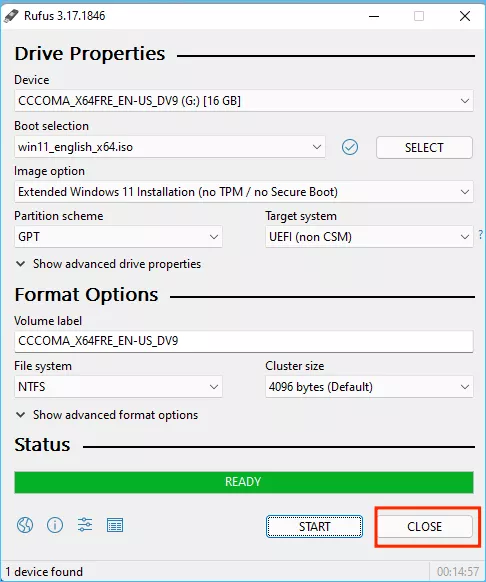Expand Show advanced drive properties
486x582 pixels.
[x=108, y=264]
